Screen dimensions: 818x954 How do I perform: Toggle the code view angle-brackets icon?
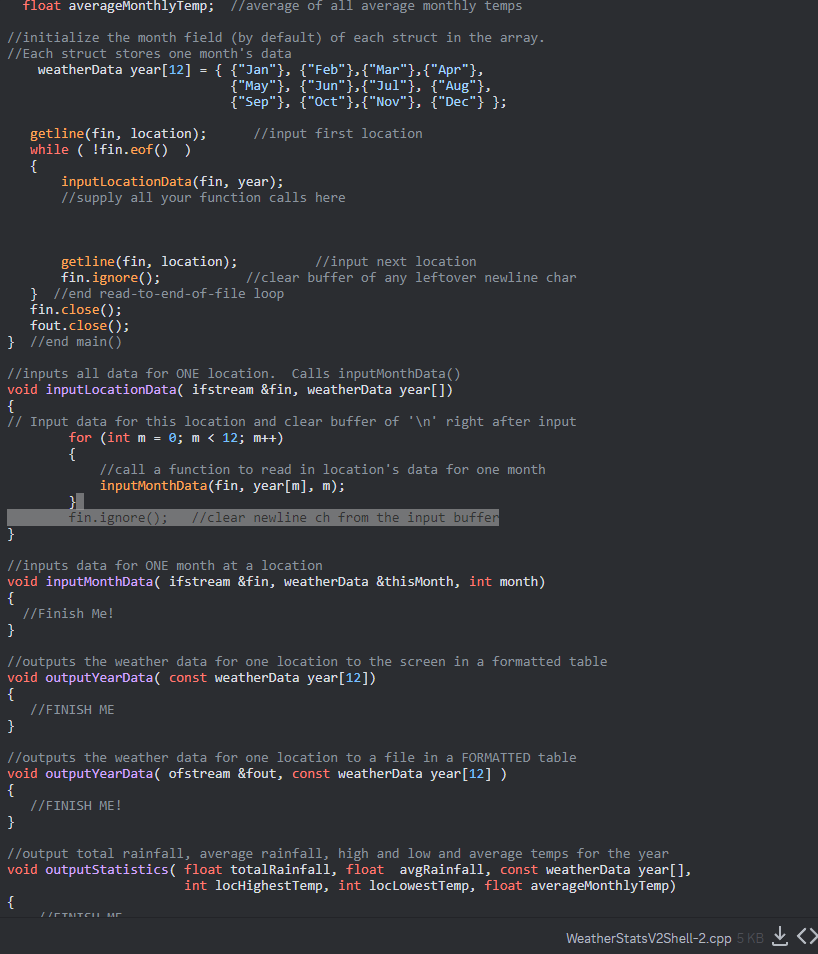pos(808,936)
